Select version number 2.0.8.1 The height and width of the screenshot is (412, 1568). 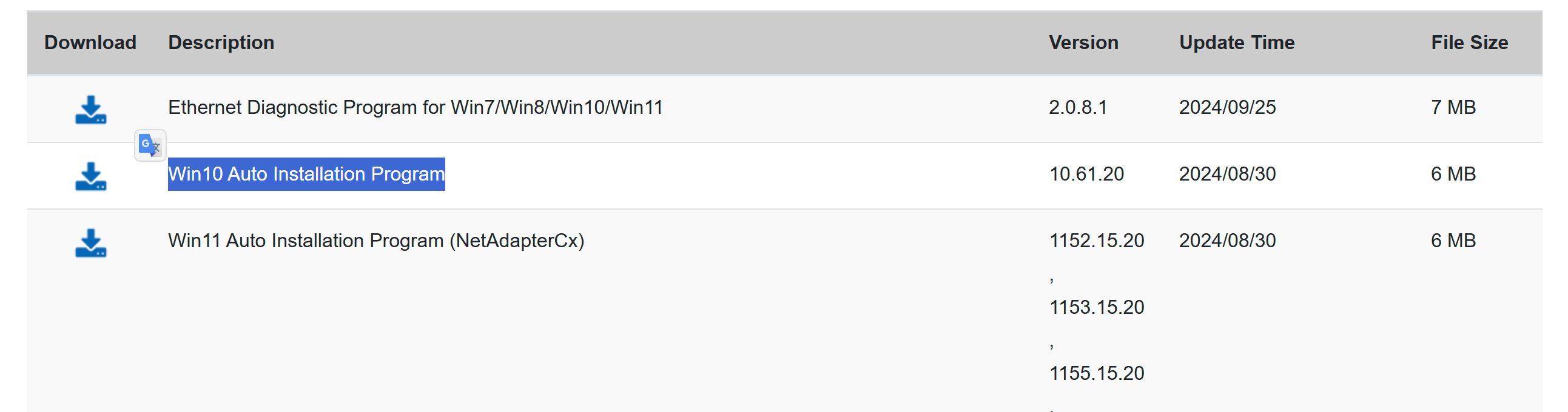[1078, 108]
